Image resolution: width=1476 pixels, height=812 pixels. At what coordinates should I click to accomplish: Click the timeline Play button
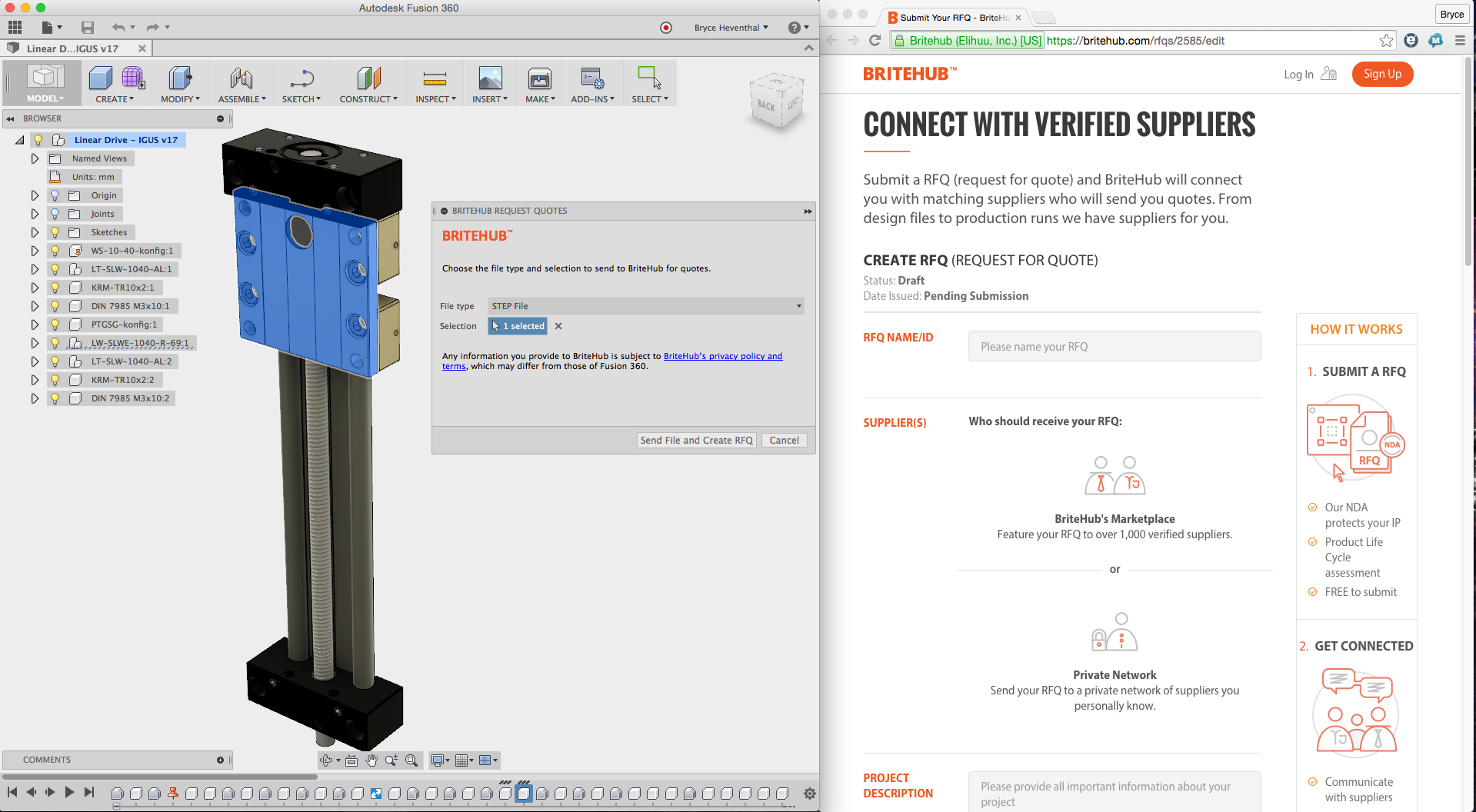tap(69, 792)
